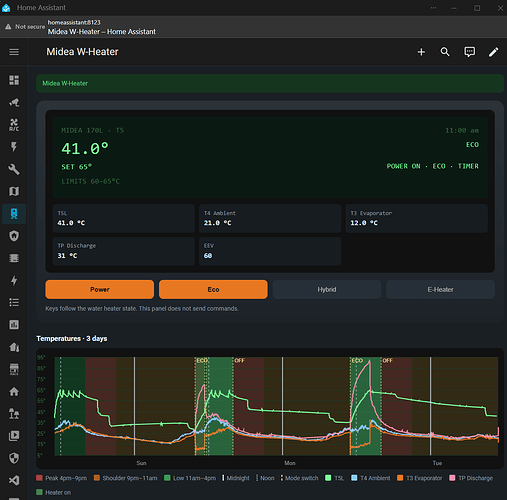This screenshot has width=507, height=500.
Task: Toggle the orange Power key
Action: [x=100, y=289]
